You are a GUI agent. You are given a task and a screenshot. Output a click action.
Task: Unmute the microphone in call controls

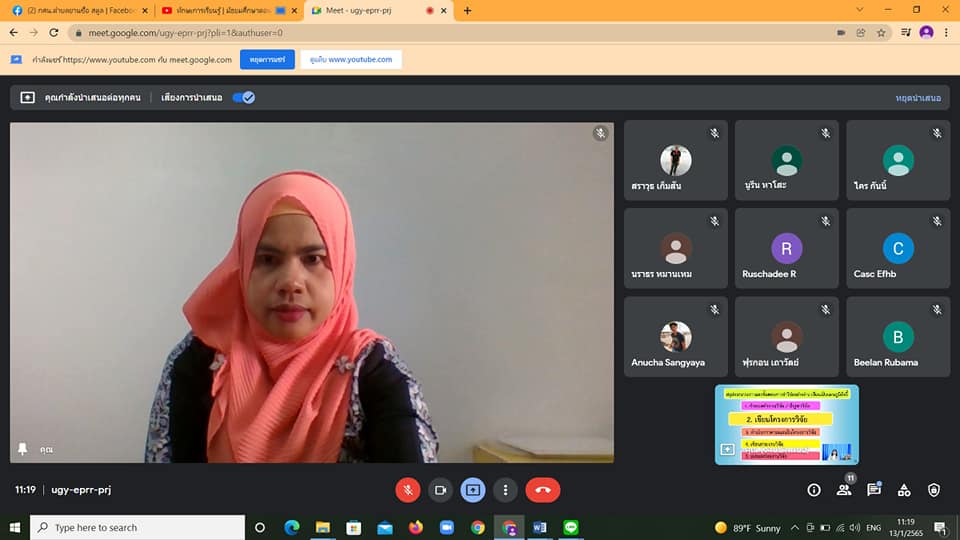point(408,490)
